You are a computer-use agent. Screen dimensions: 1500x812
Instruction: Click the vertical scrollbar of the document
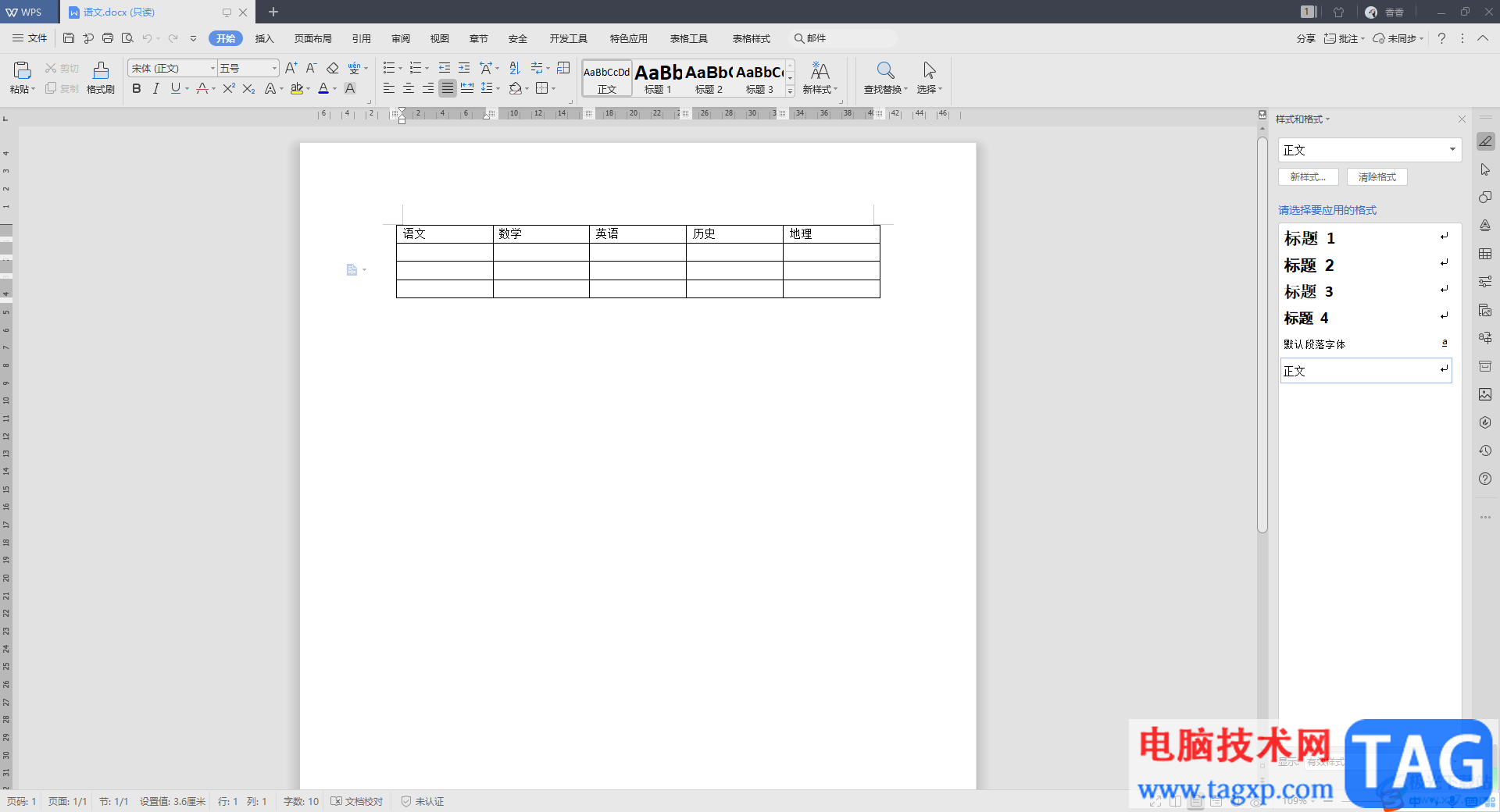tap(1262, 336)
